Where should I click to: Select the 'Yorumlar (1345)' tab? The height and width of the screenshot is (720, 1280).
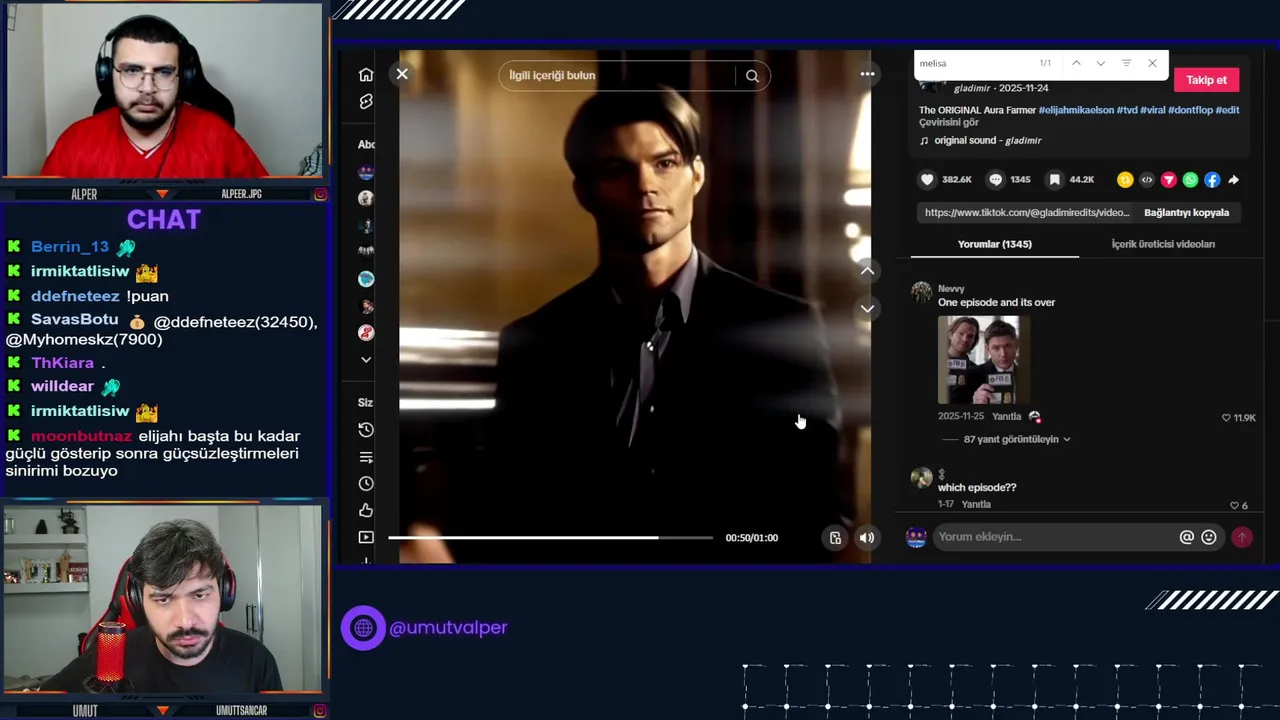click(x=995, y=244)
